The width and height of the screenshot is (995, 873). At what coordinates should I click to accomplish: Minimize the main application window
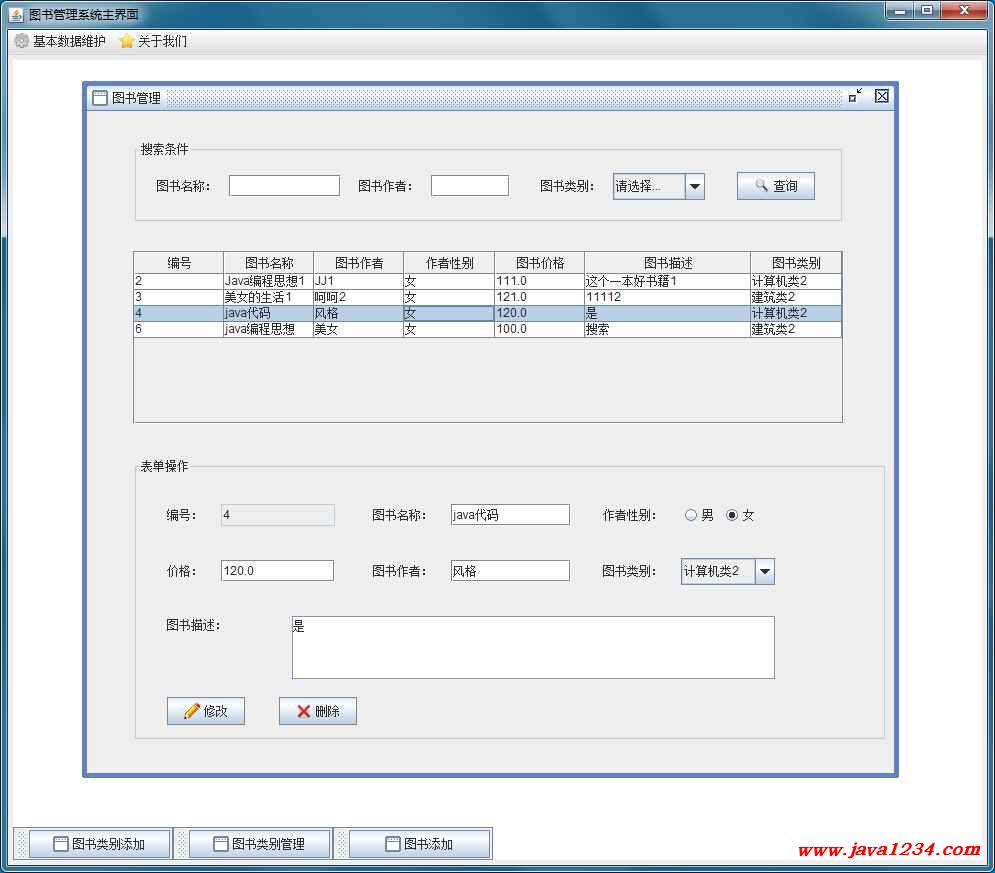(x=899, y=11)
